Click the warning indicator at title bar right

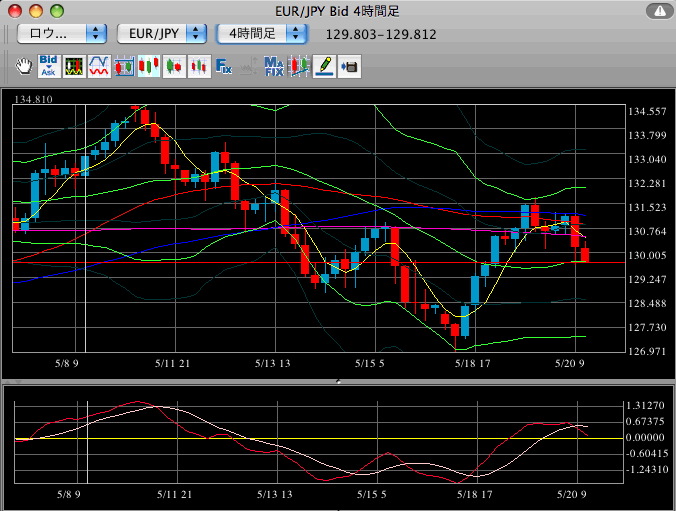(659, 12)
